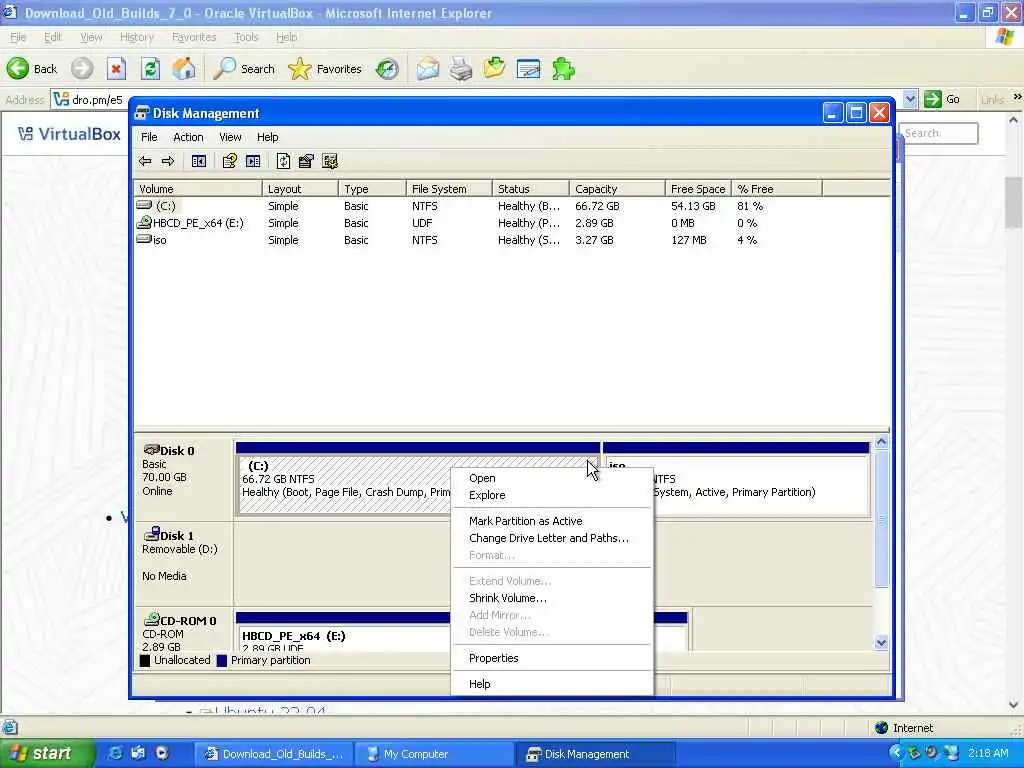Sort by the Free Space column header
The width and height of the screenshot is (1024, 768).
698,189
